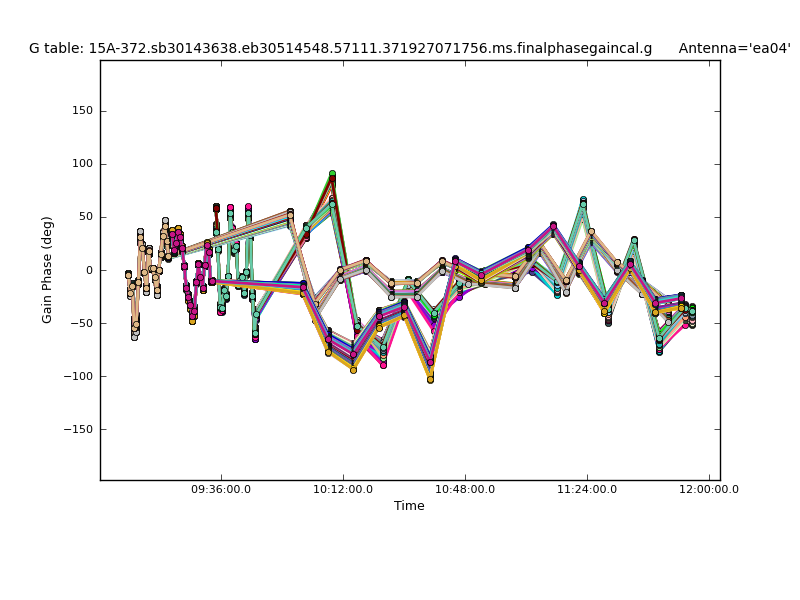
Task: Select the 10:48:00.0 x-axis tick label
Action: click(x=465, y=490)
